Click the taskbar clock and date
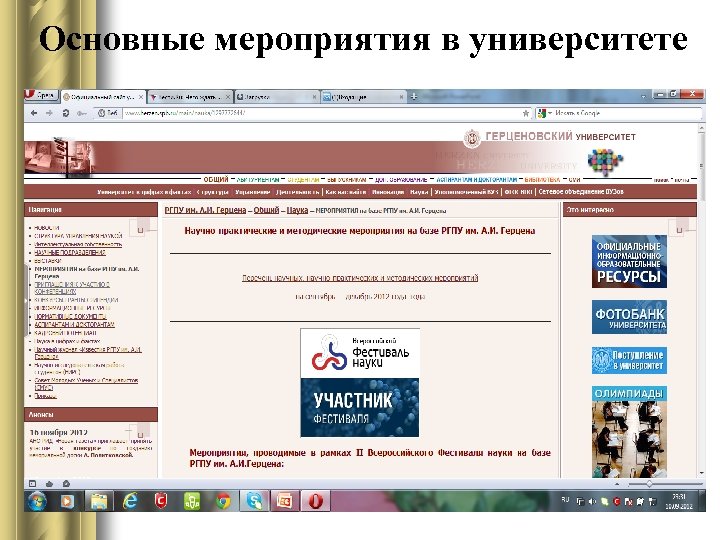 (x=679, y=501)
